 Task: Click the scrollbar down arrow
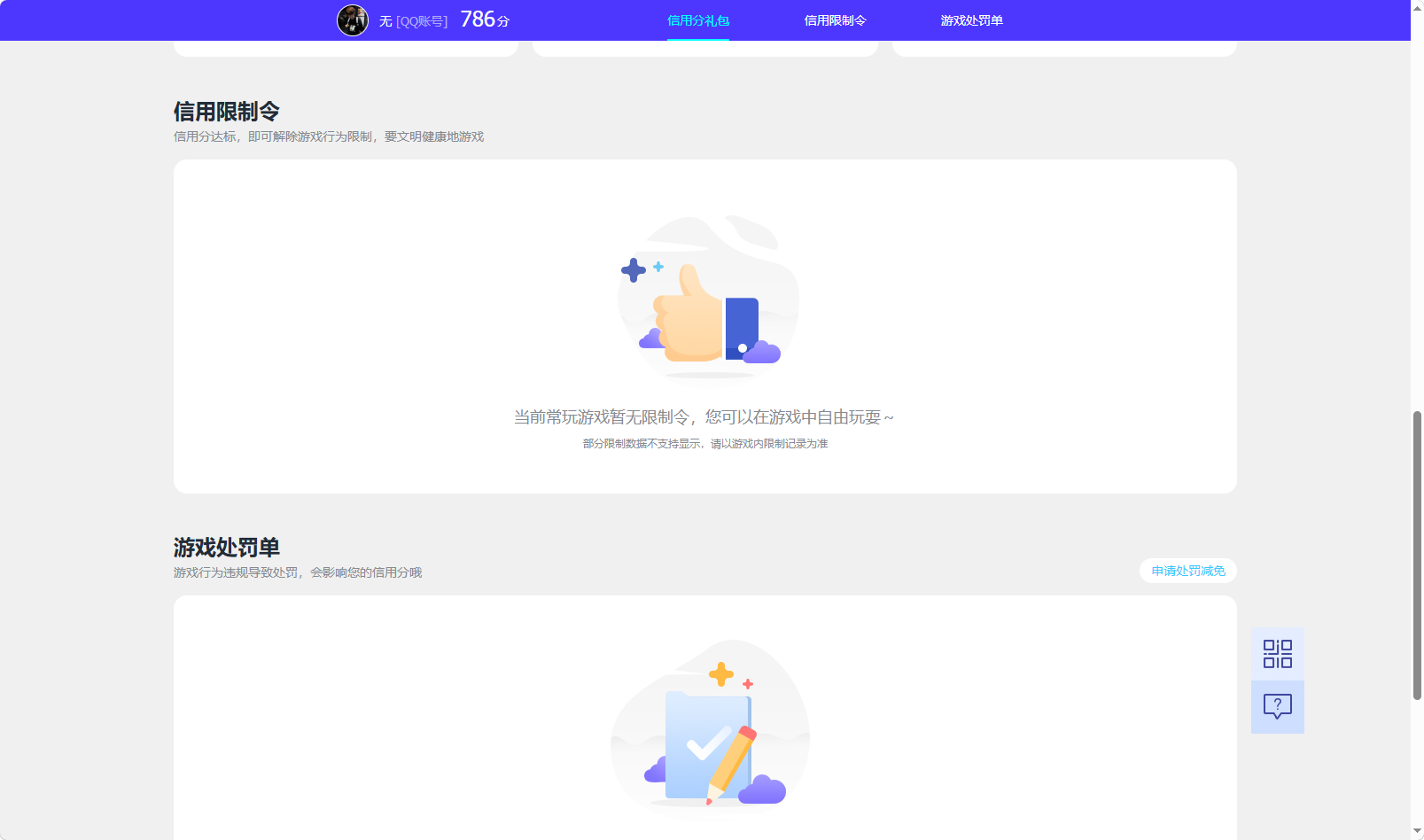[1417, 831]
